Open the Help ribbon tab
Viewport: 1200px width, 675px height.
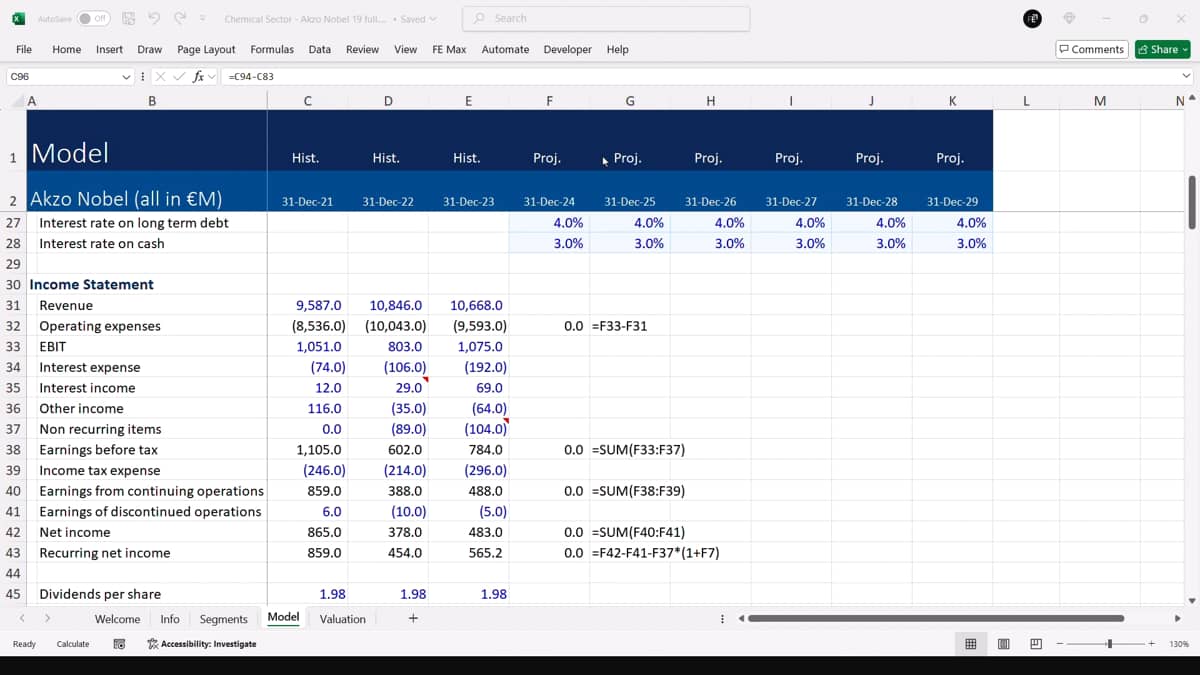click(x=617, y=49)
